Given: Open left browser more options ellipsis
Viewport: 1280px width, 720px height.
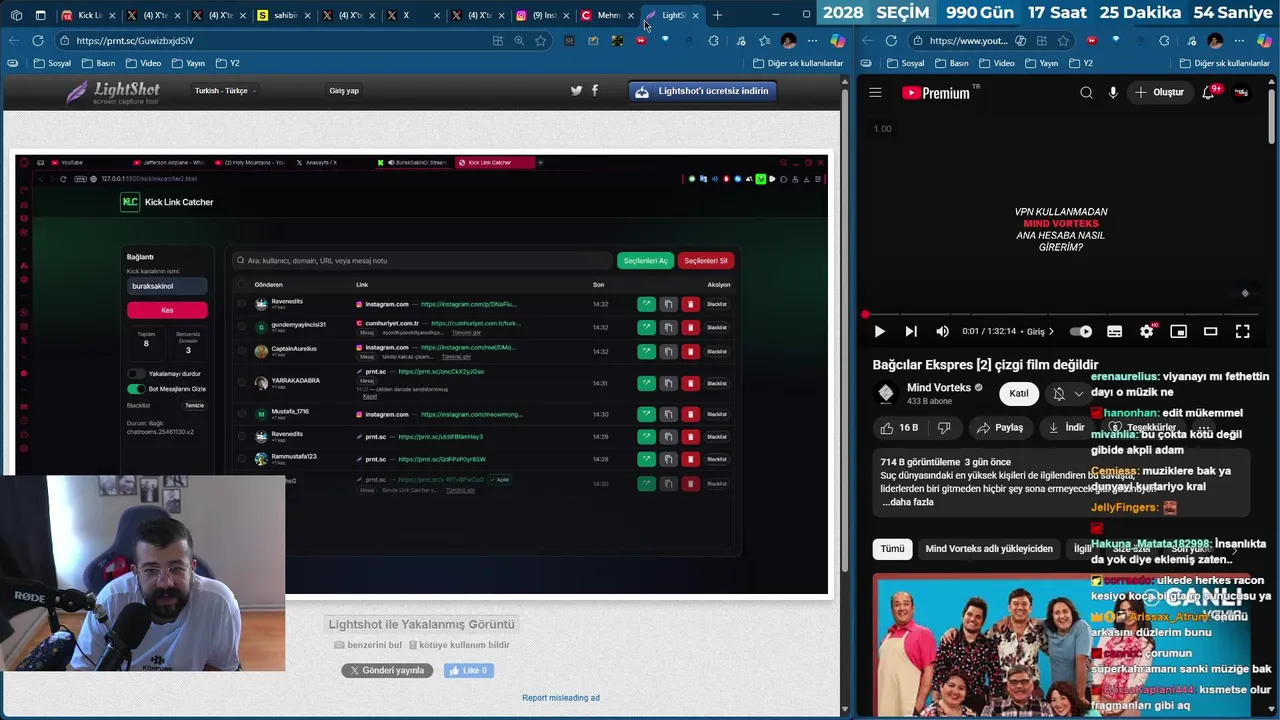Looking at the screenshot, I should pos(813,41).
